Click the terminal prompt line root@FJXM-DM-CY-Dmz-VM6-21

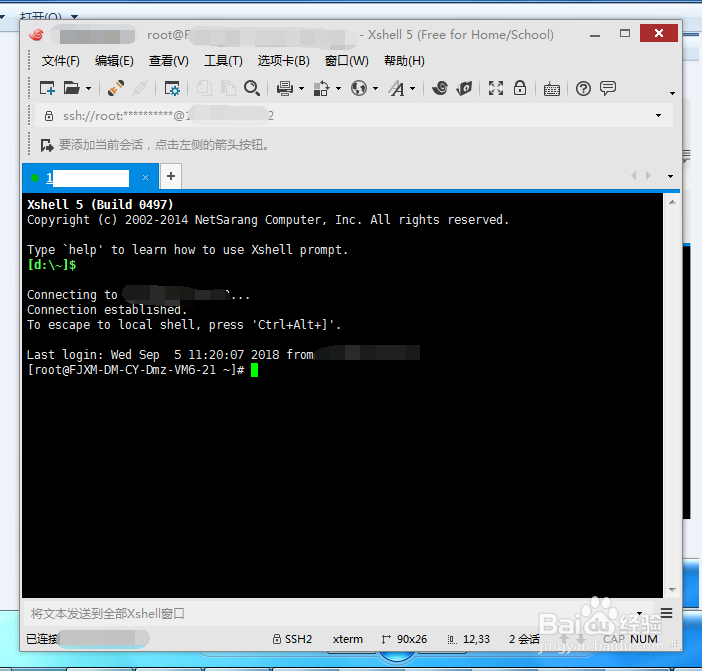coord(136,370)
